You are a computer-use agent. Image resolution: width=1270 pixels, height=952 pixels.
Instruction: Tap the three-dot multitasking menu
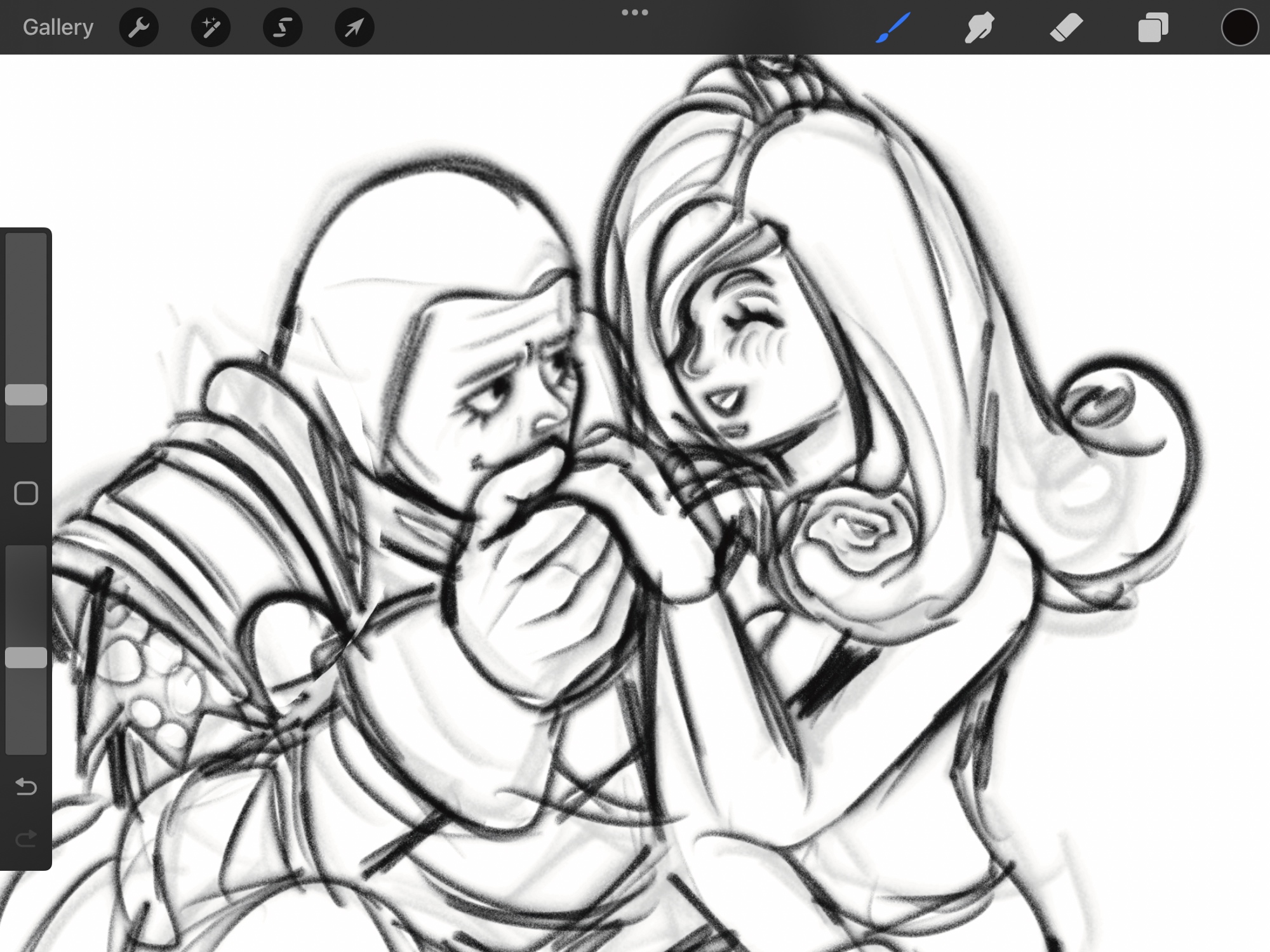click(634, 13)
